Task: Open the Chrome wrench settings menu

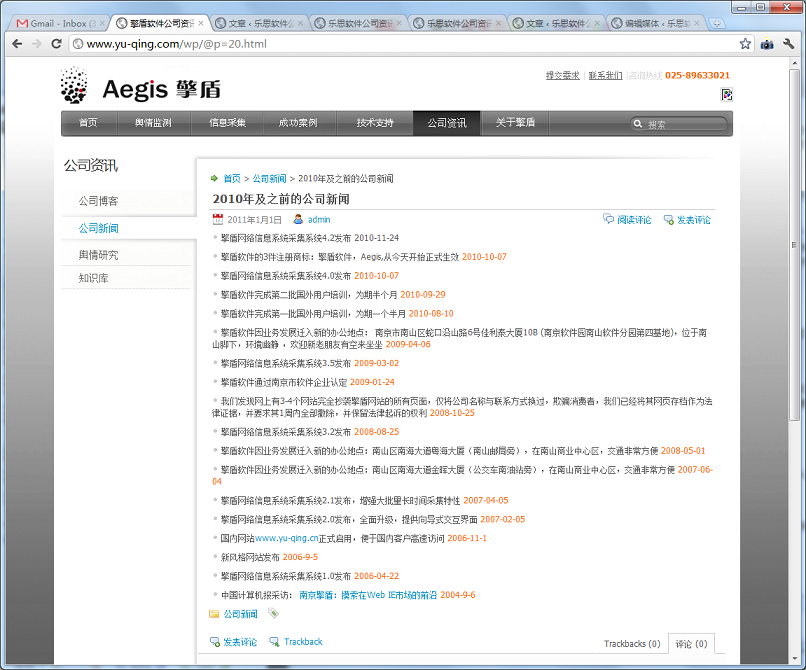Action: pyautogui.click(x=788, y=44)
